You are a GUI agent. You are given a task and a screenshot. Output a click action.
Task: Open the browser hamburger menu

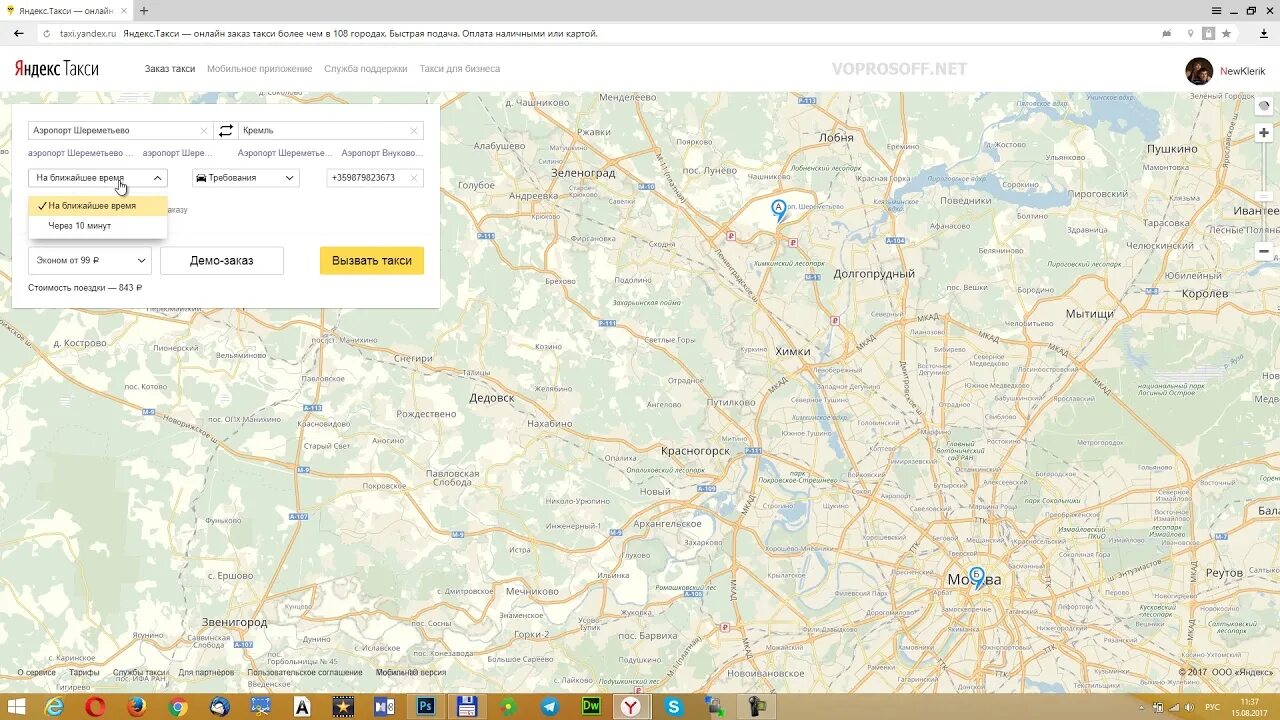1216,10
